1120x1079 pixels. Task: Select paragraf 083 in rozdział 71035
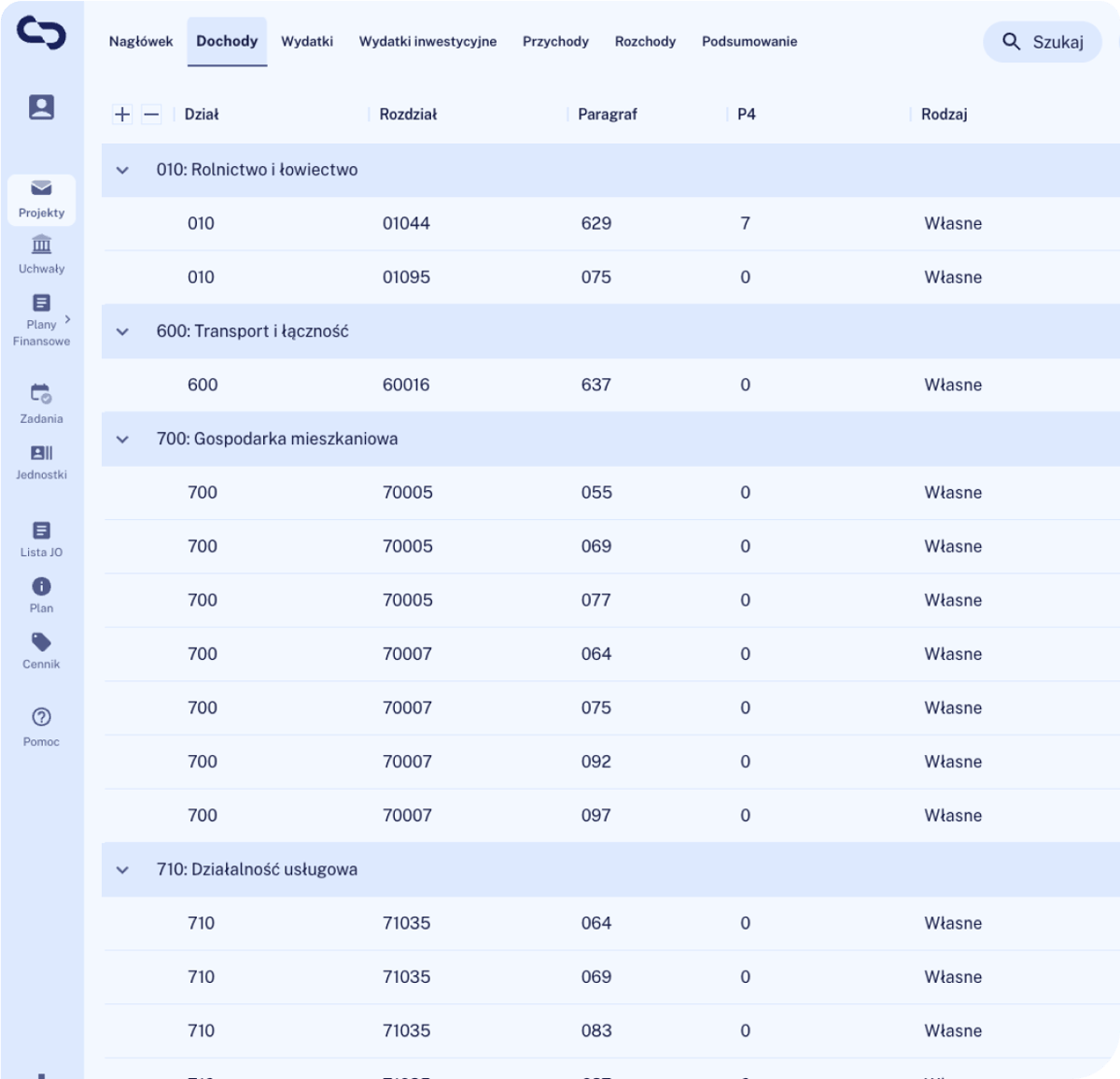[596, 1030]
